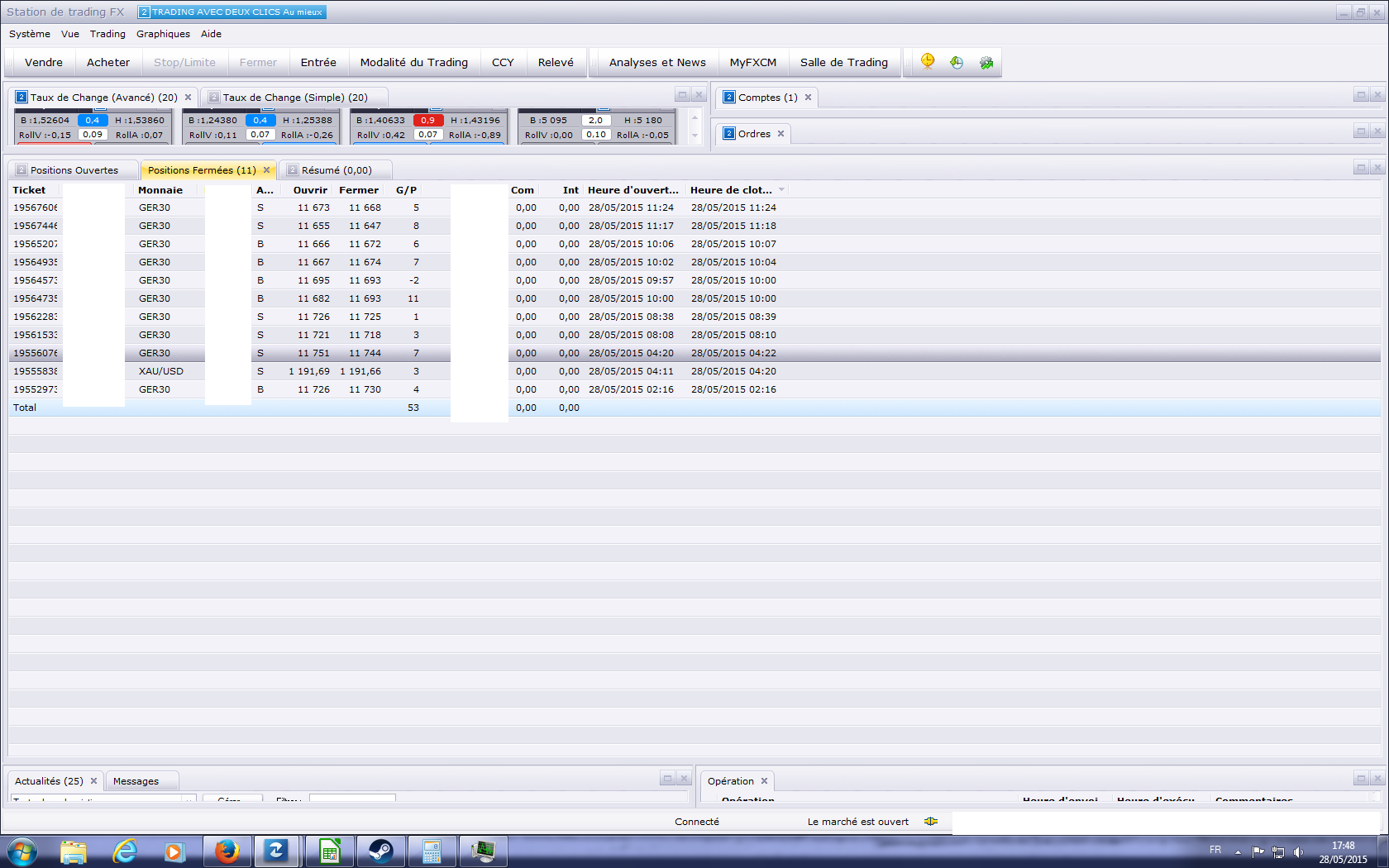Open the Relevé report button

[556, 62]
